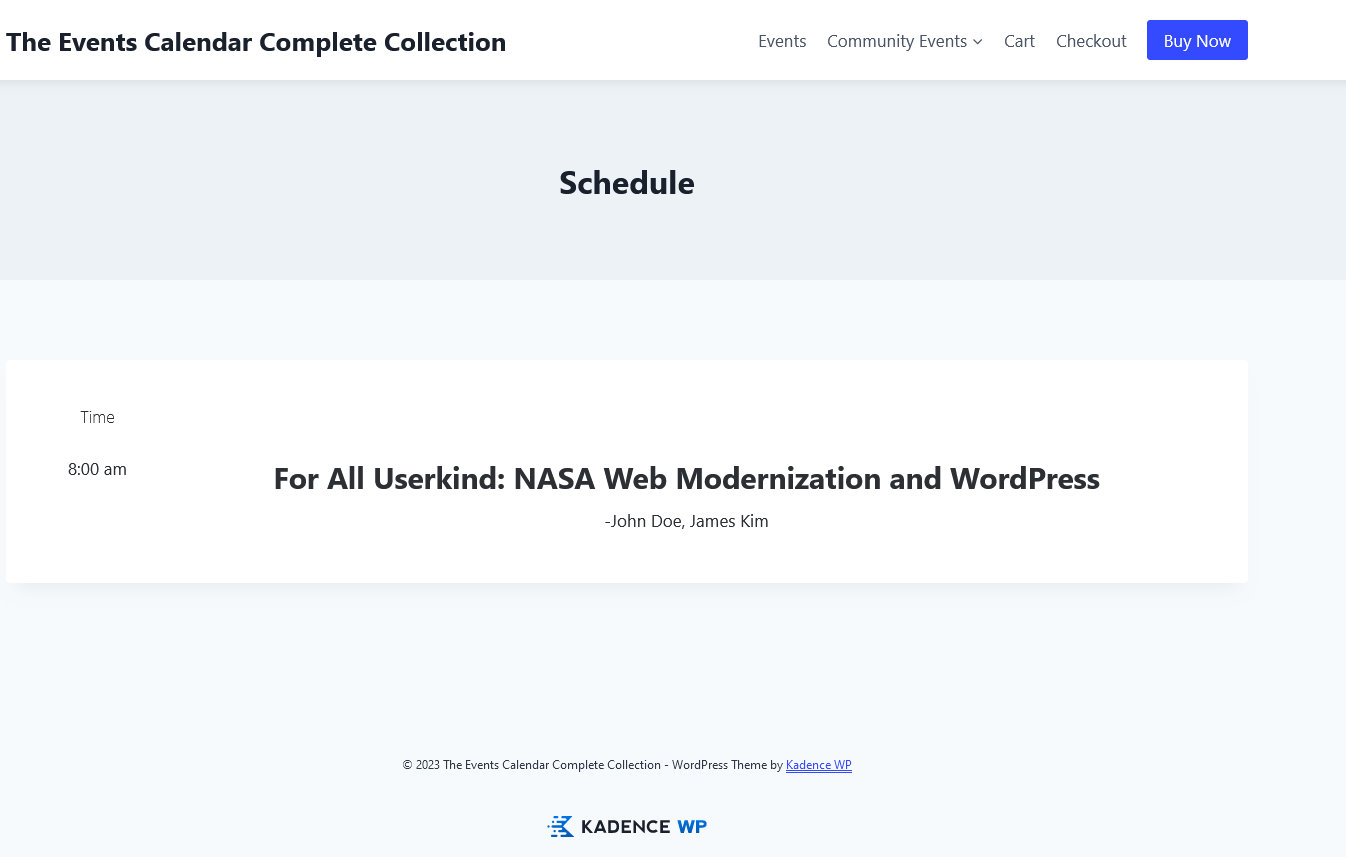Click the Time column header
The height and width of the screenshot is (857, 1346).
(97, 417)
